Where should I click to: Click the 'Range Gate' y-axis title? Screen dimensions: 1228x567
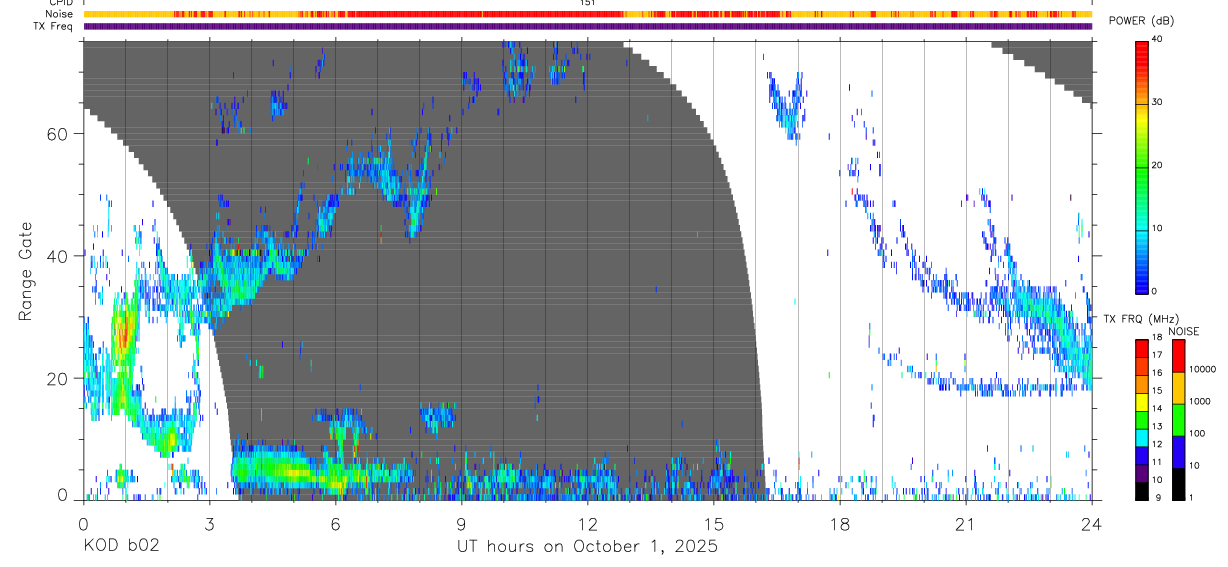[27, 271]
